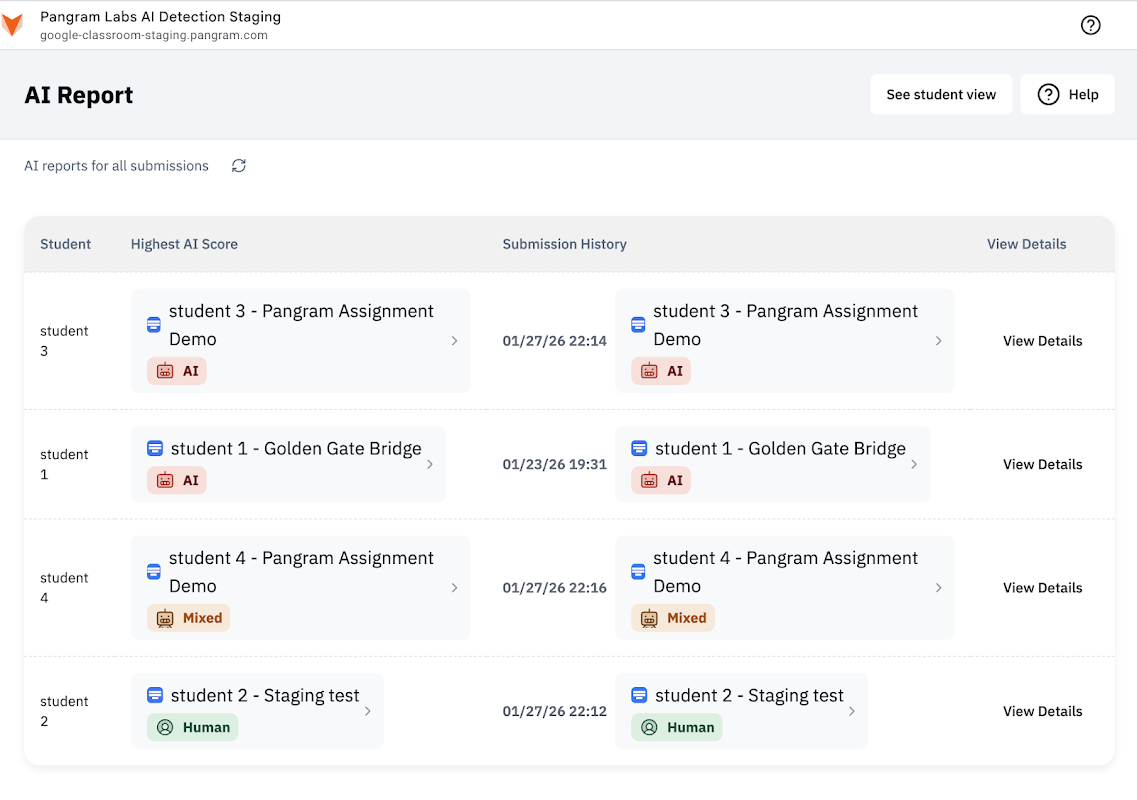Expand student 4 Highest AI Score chevron
Viewport: 1137px width, 800px height.
coord(454,588)
